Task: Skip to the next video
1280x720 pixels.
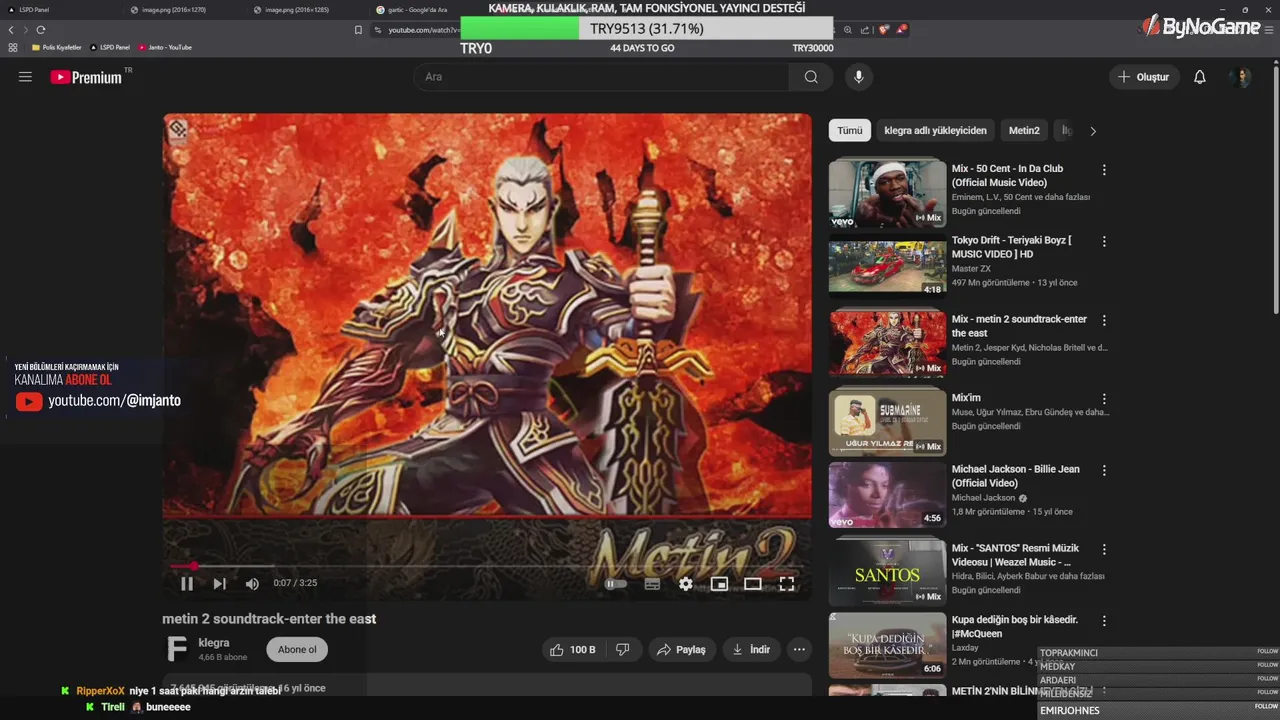Action: point(220,584)
